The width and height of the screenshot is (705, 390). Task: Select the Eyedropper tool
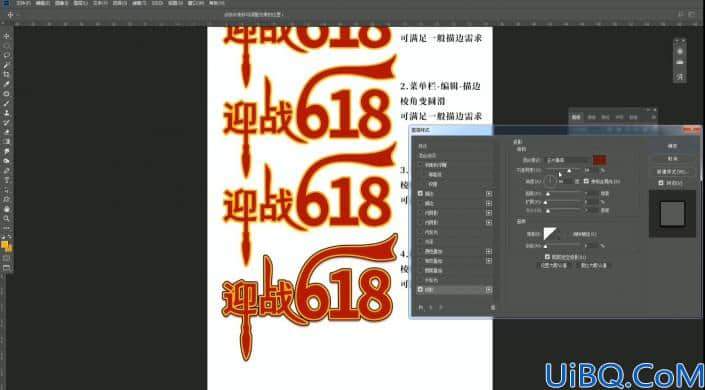point(7,84)
